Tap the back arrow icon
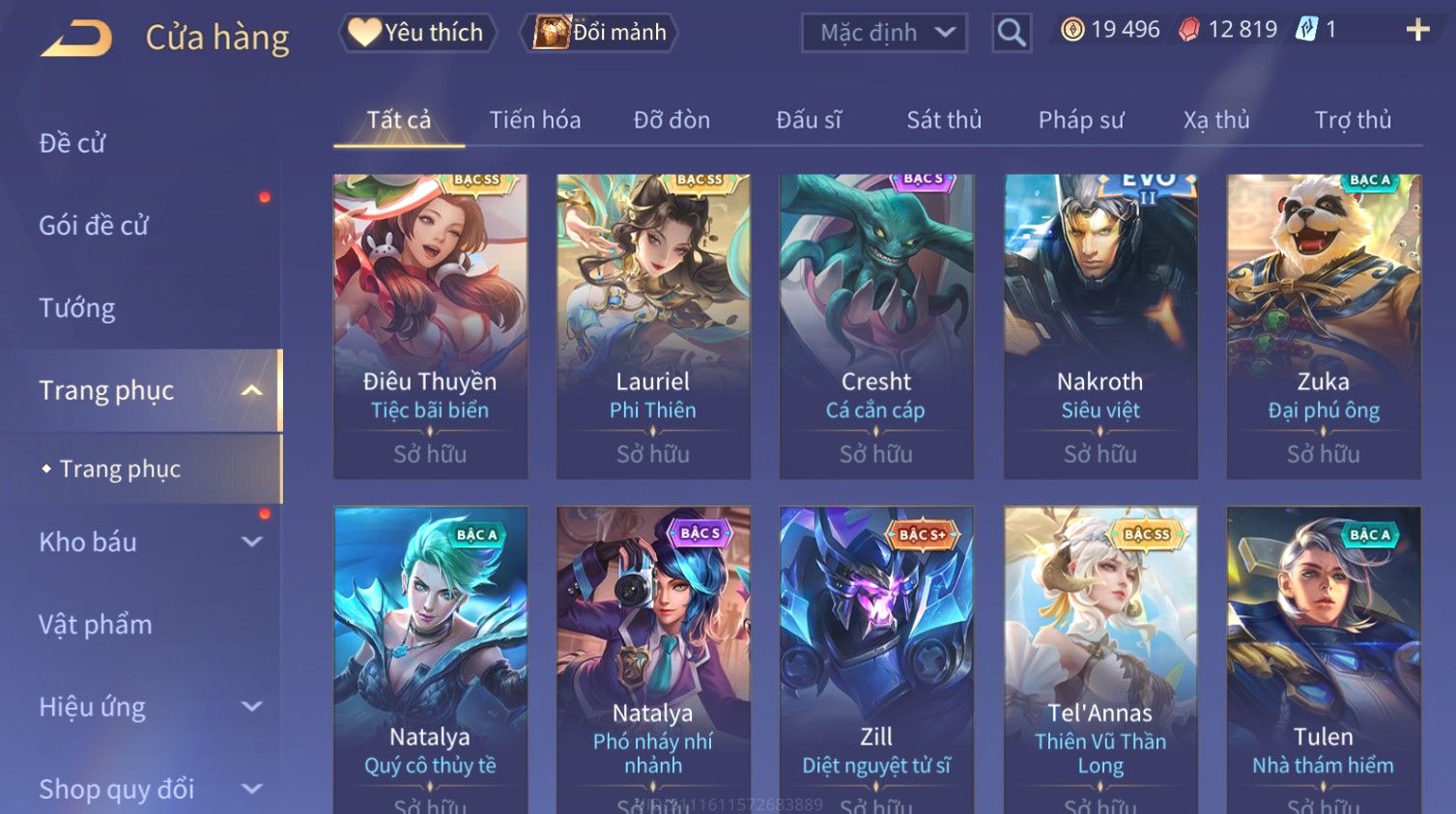This screenshot has height=814, width=1456. coord(76,39)
